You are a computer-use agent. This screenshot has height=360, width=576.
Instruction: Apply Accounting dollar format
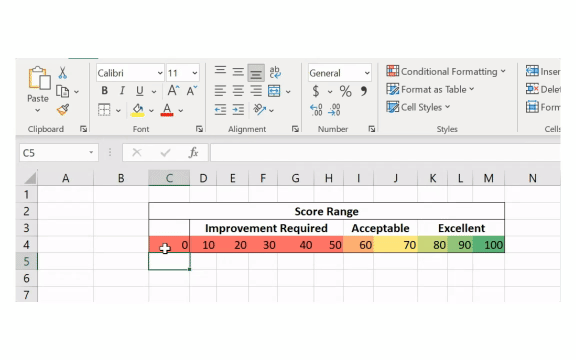point(316,91)
